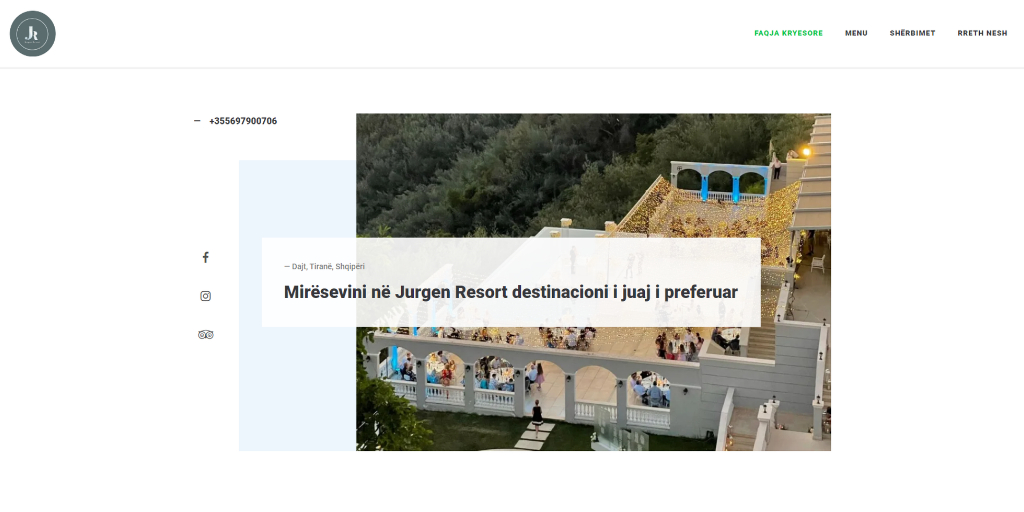Click the 'Dajt, Tiranë, Shqipëri' location text
Screen dimensions: 1024x512
(x=325, y=266)
